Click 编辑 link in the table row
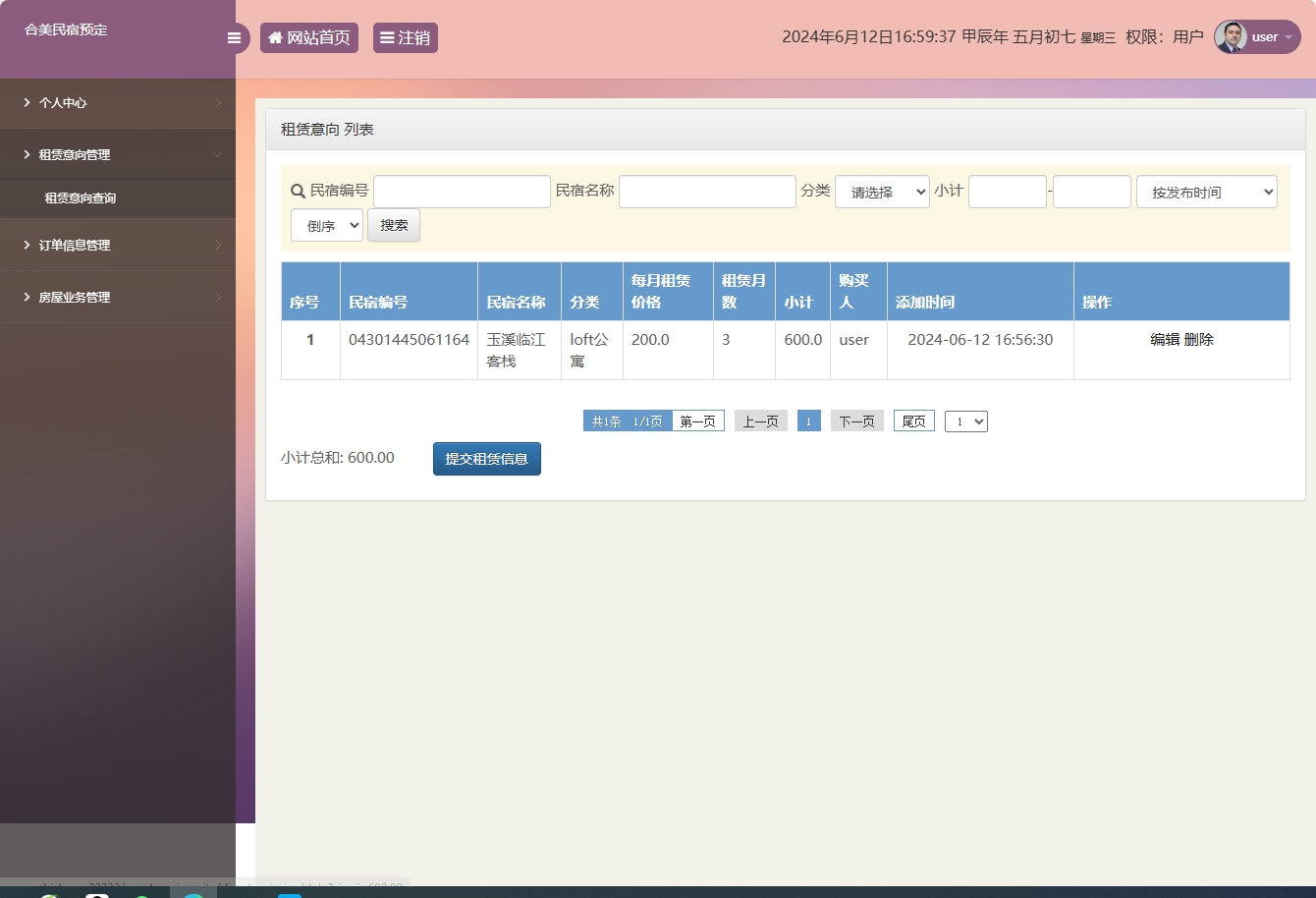Viewport: 1316px width, 898px height. pyautogui.click(x=1165, y=339)
